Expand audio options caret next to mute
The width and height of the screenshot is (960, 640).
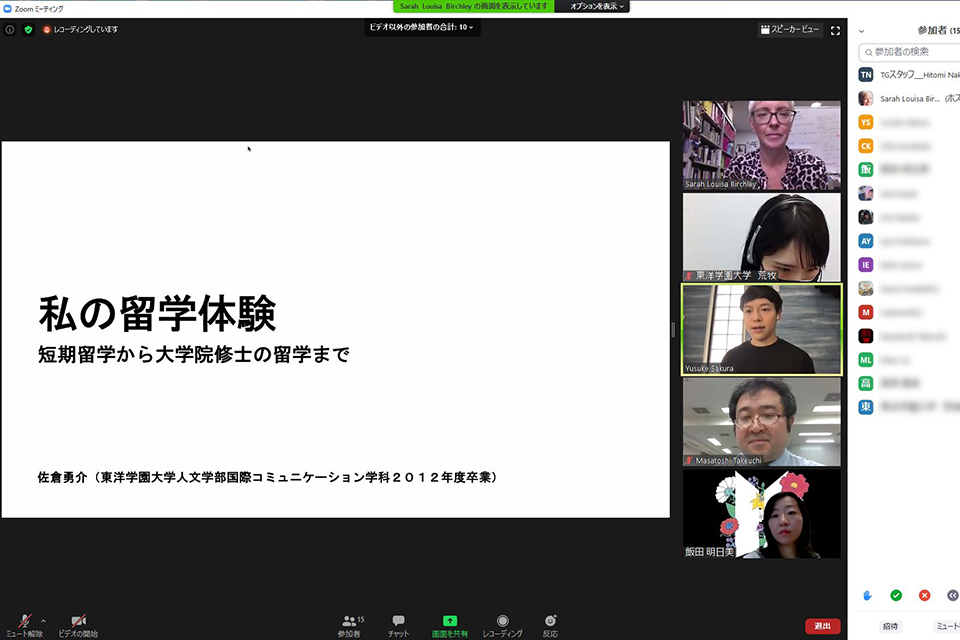coord(43,621)
